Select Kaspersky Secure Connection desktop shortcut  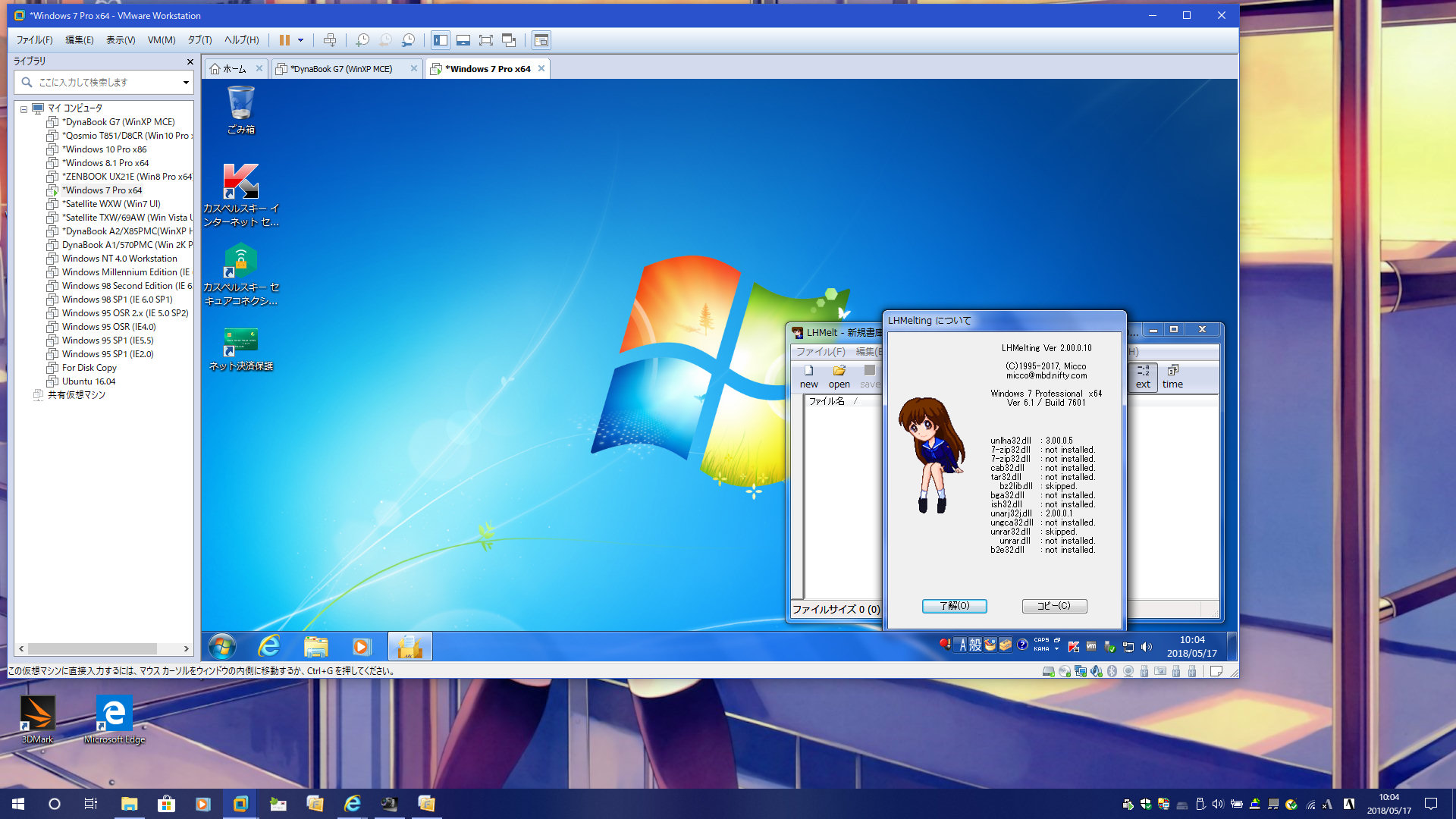click(241, 275)
